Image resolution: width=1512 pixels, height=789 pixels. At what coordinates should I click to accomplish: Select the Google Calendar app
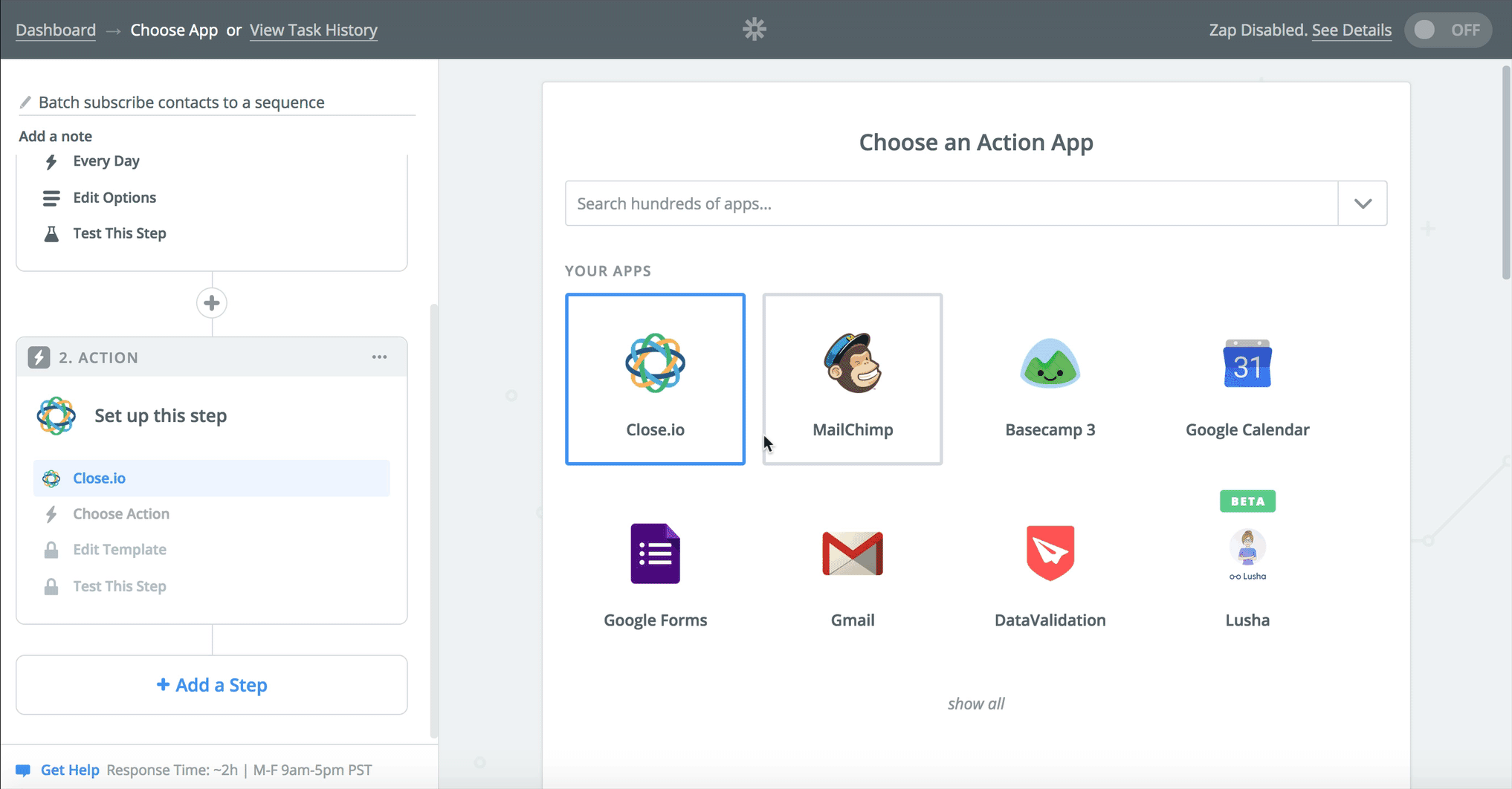coord(1247,379)
